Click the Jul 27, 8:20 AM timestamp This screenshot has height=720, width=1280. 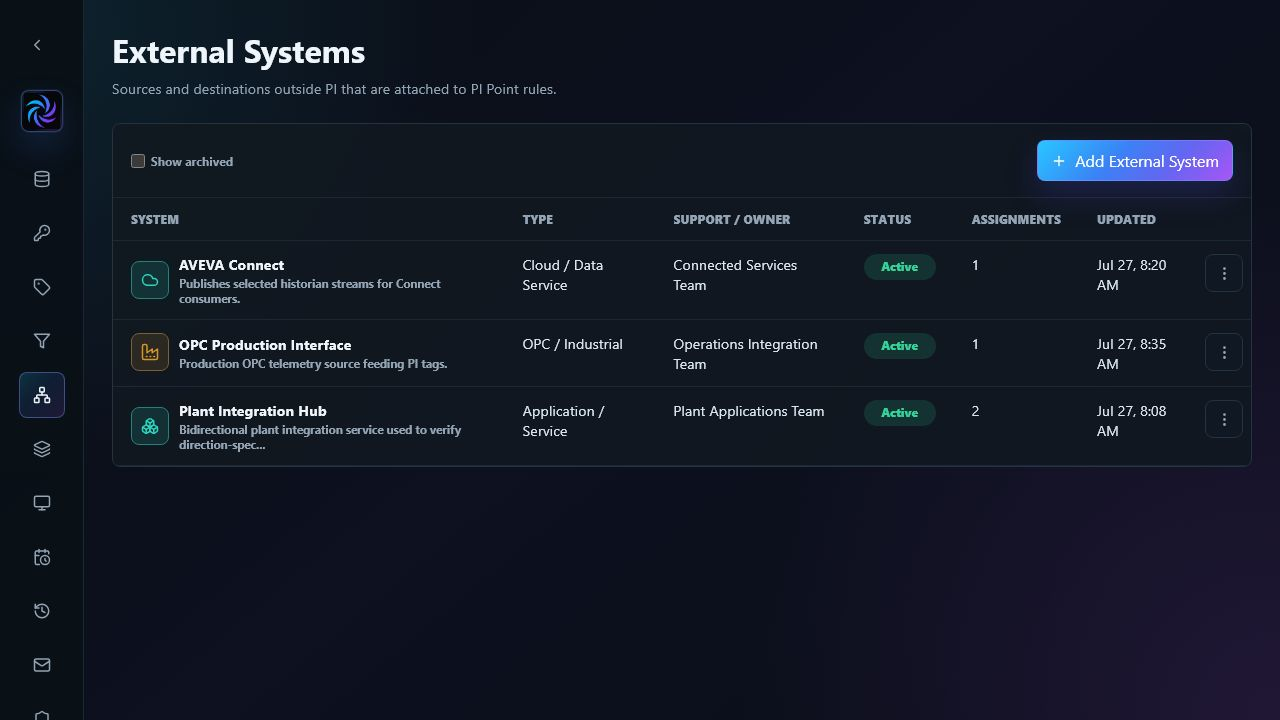(1131, 275)
